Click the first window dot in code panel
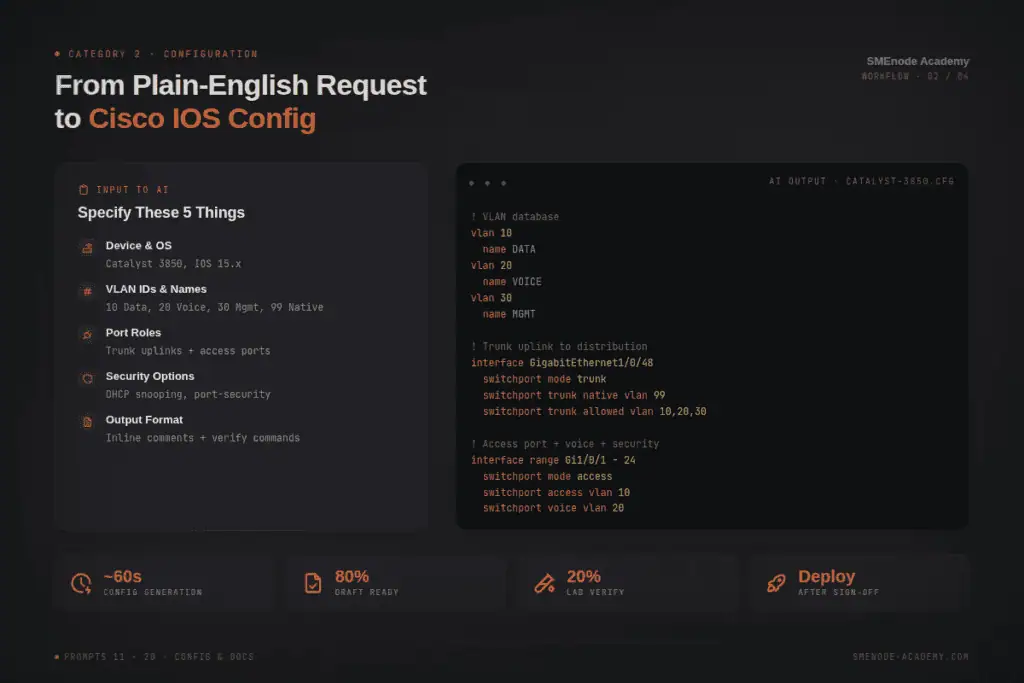The height and width of the screenshot is (683, 1024). 472,183
